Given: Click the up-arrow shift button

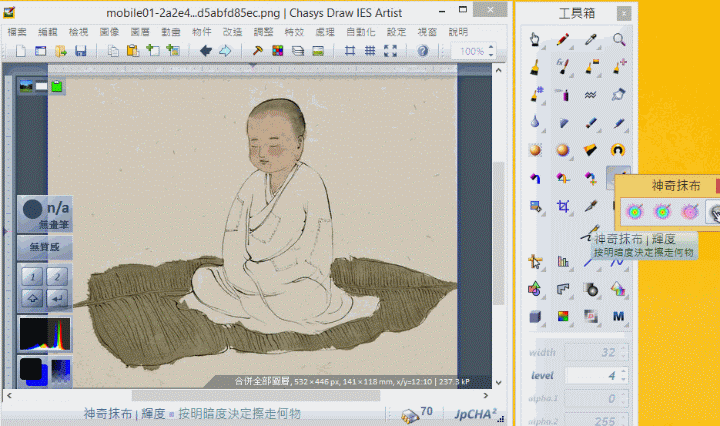Looking at the screenshot, I should click(x=33, y=298).
